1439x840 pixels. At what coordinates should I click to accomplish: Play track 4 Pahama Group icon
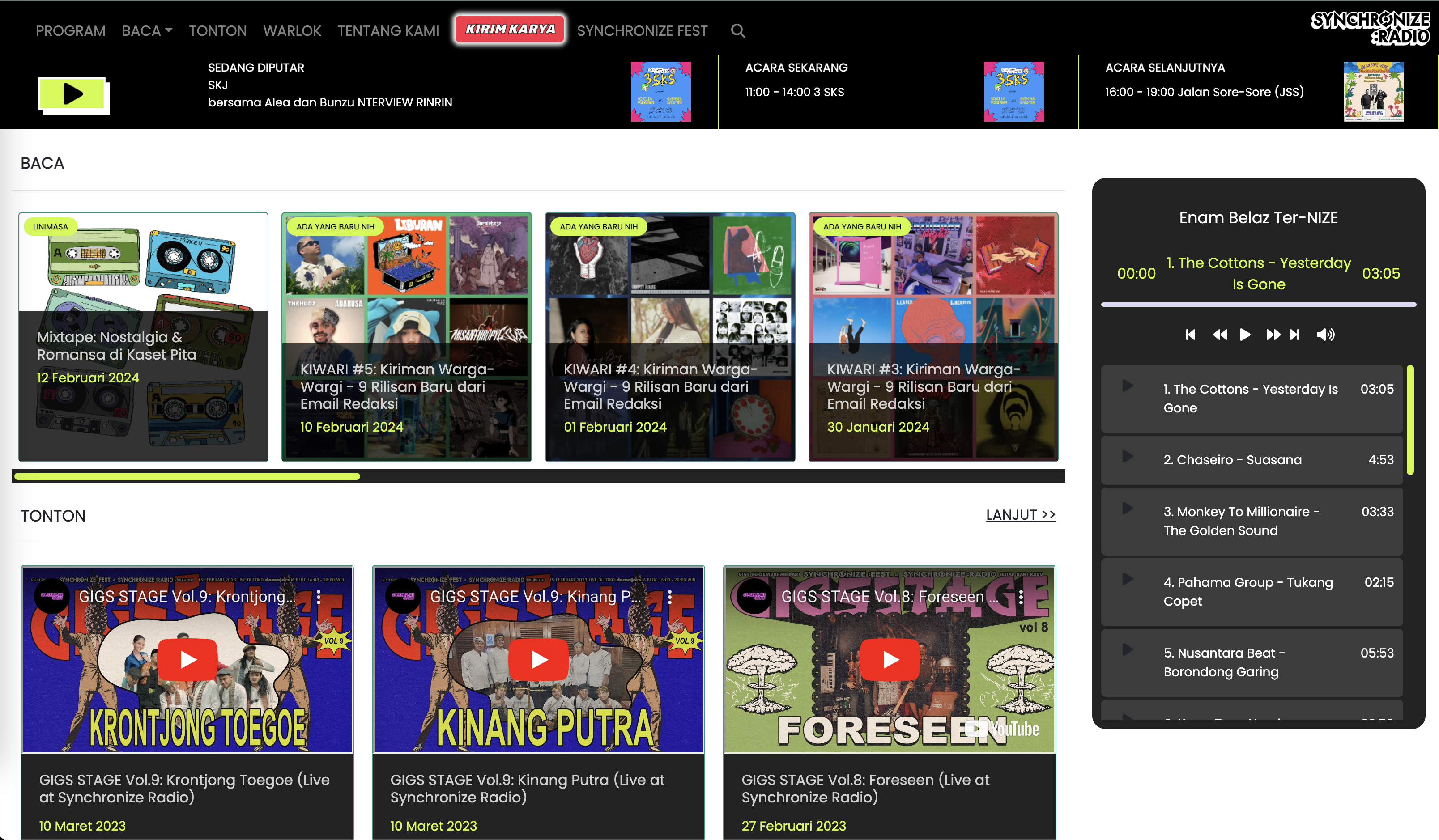click(1128, 579)
